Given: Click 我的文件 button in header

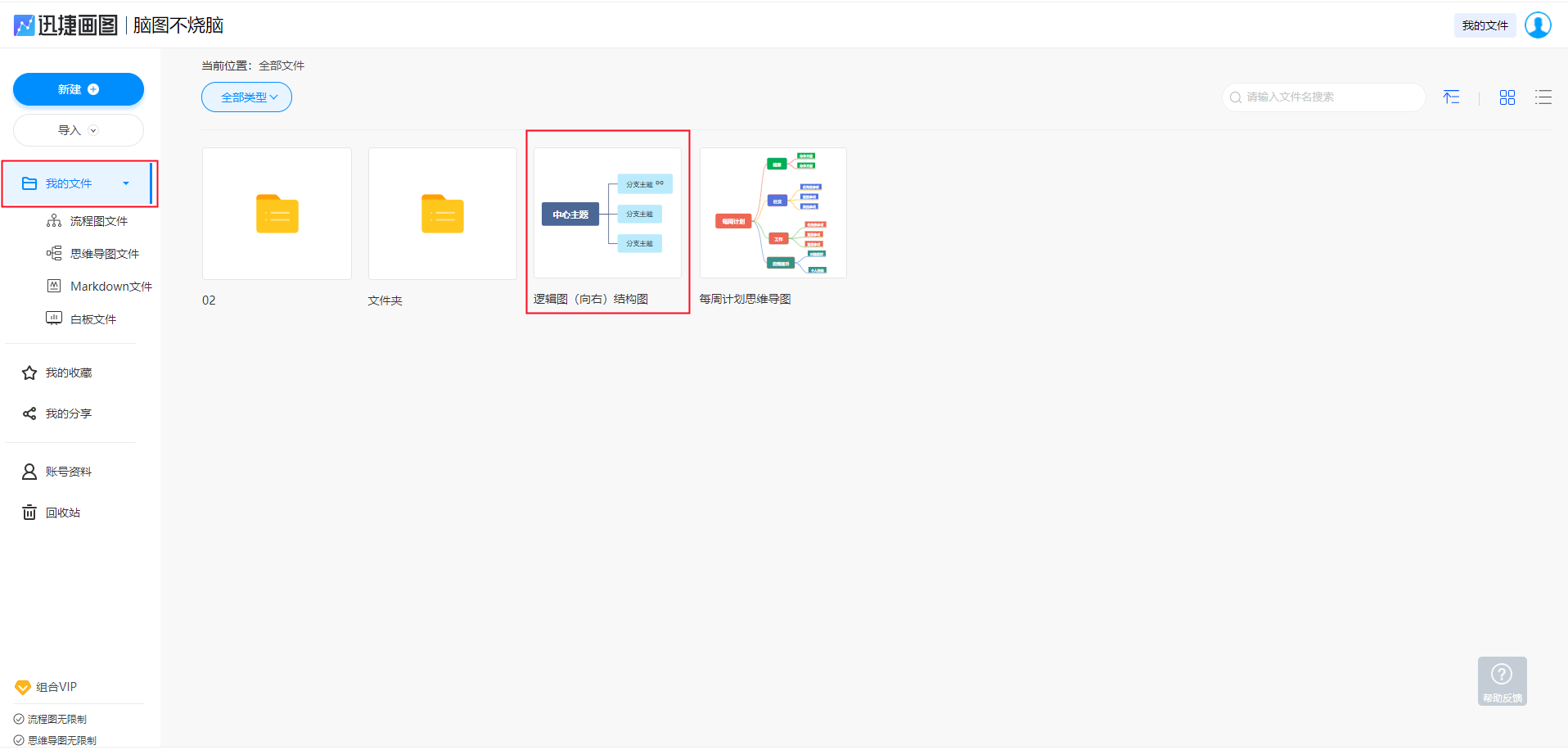Looking at the screenshot, I should [1485, 25].
